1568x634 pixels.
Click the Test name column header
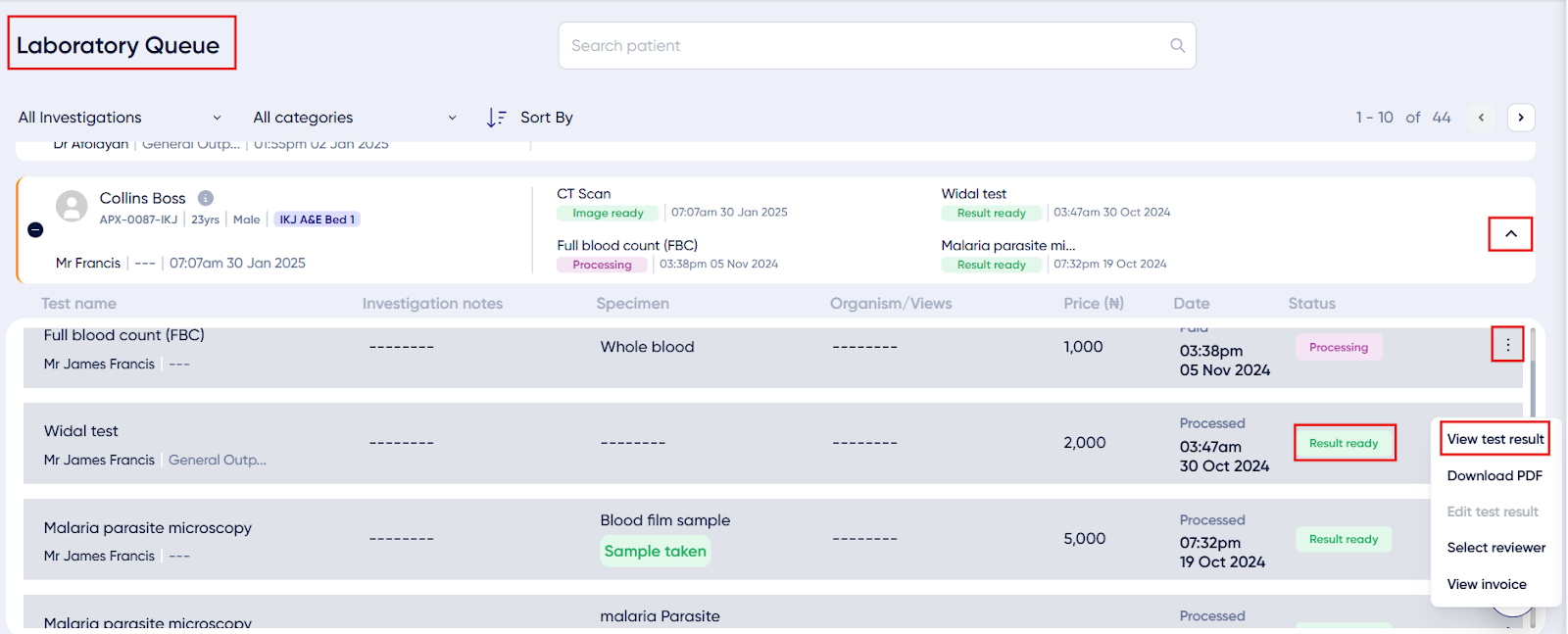click(x=78, y=304)
